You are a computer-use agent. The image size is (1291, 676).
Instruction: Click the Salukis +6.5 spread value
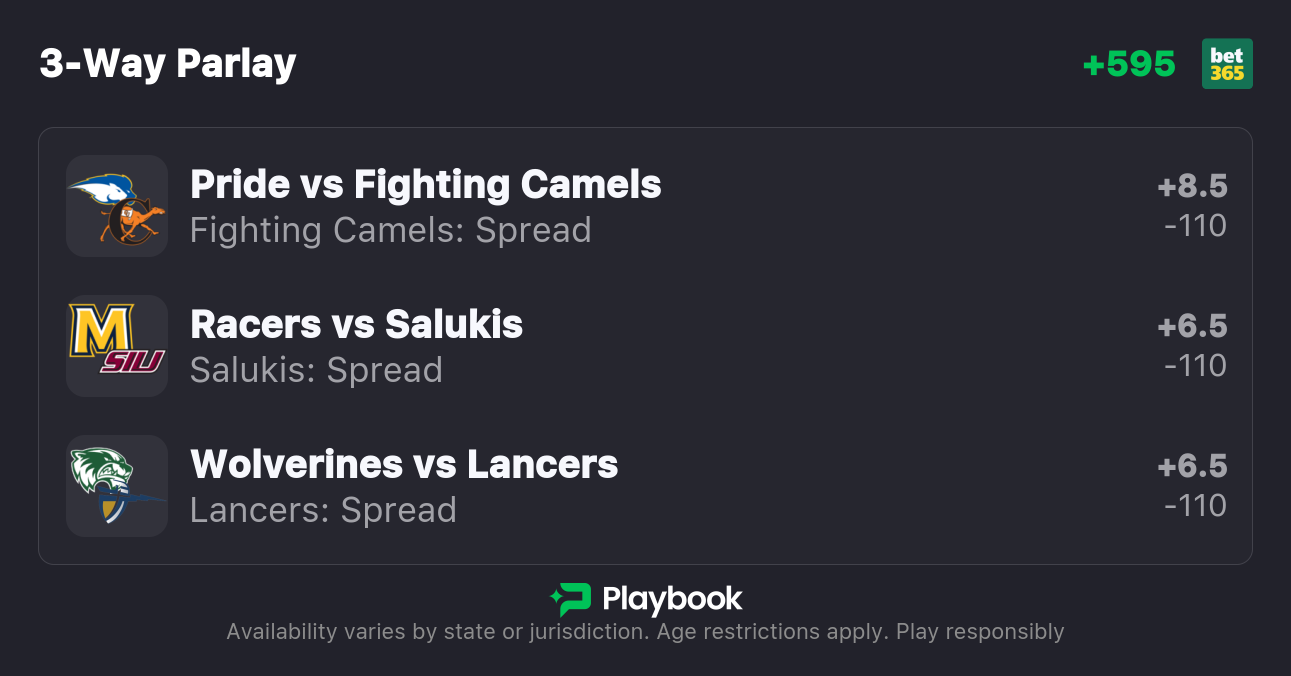click(1192, 327)
